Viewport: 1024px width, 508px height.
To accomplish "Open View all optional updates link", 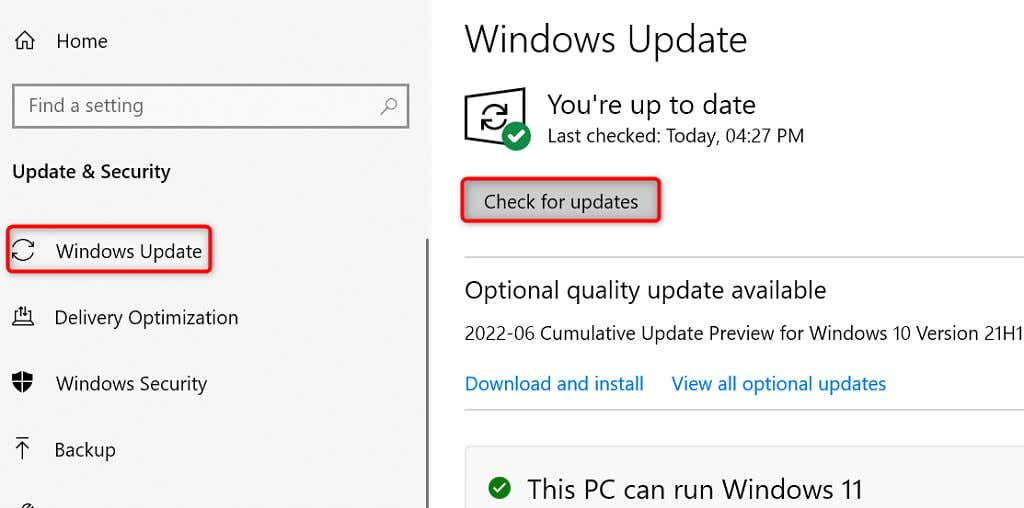I will [x=778, y=384].
